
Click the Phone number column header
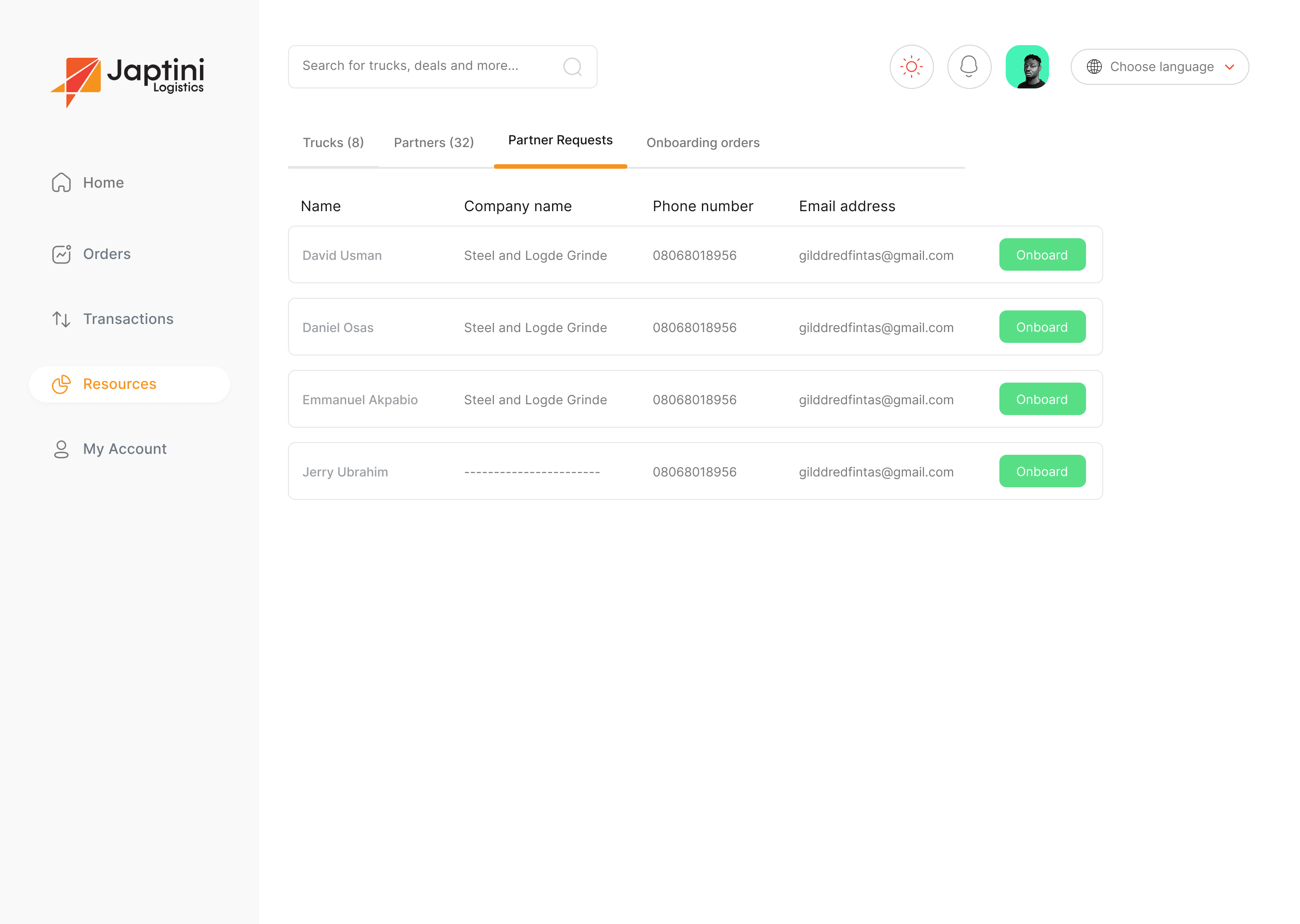coord(703,206)
